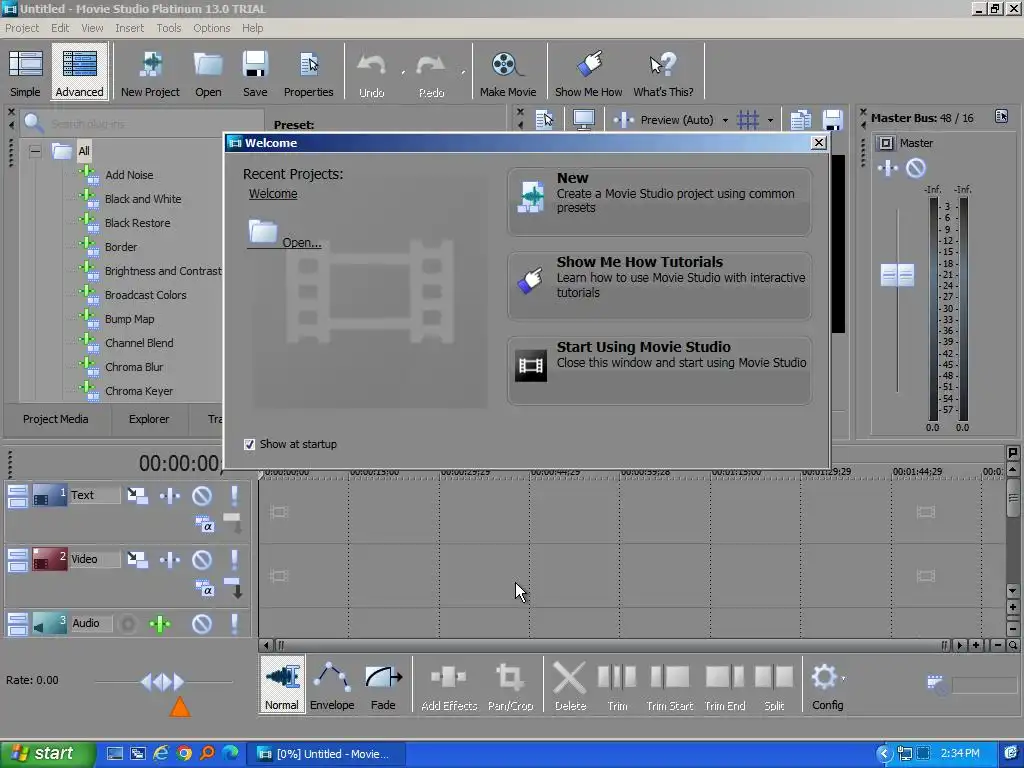Select the Envelope edit tool
This screenshot has width=1024, height=768.
(332, 684)
